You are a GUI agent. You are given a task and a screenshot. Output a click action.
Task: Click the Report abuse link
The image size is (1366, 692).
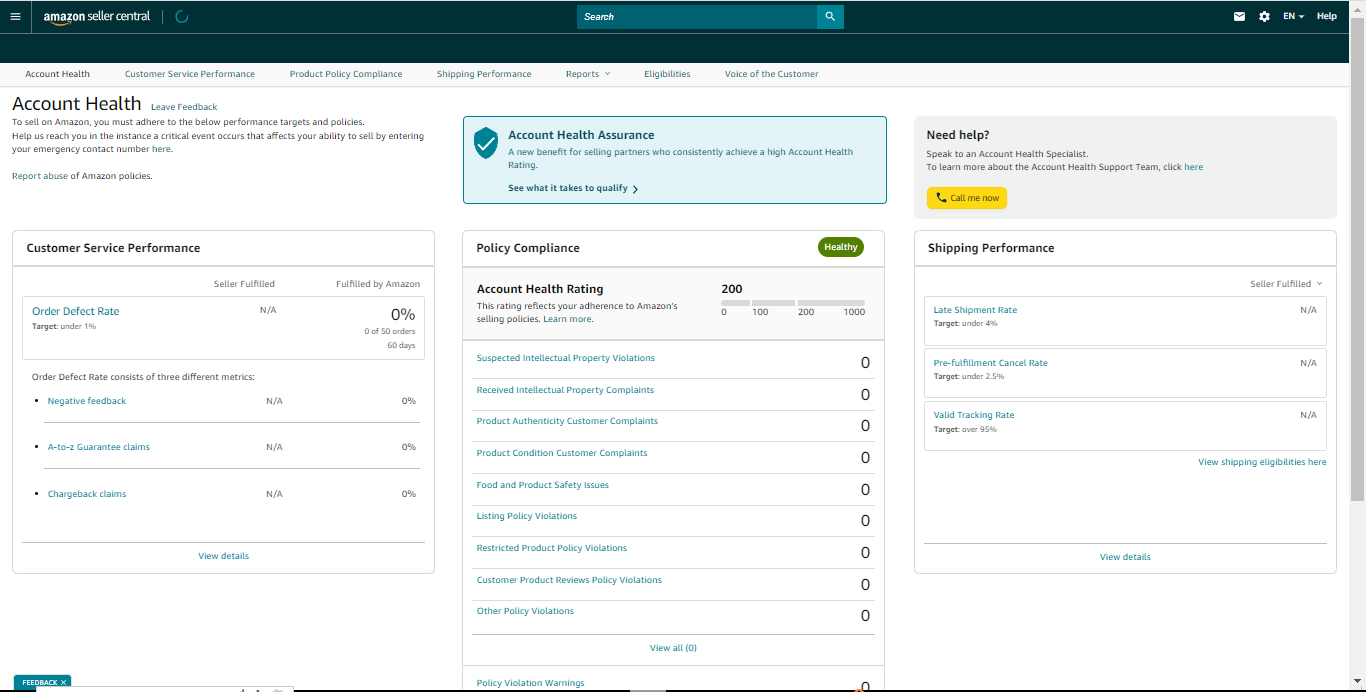(40, 176)
